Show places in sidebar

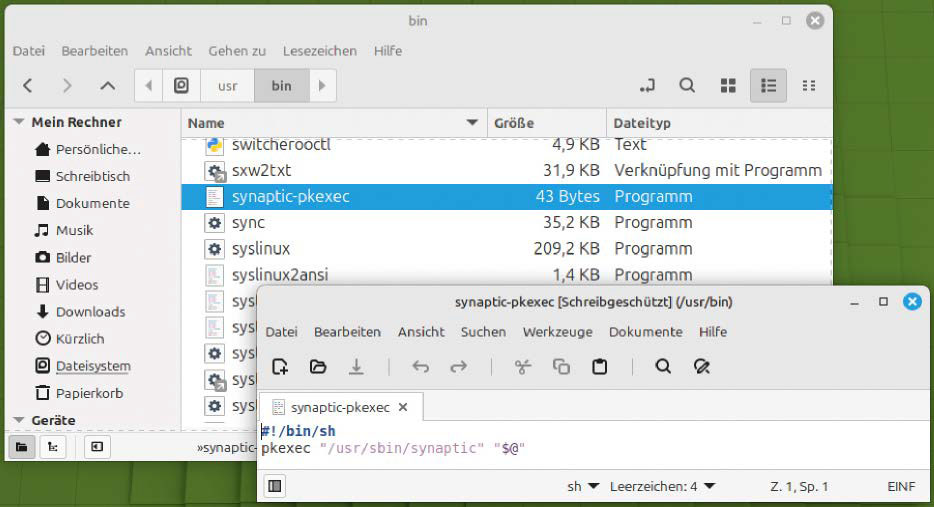click(x=21, y=447)
